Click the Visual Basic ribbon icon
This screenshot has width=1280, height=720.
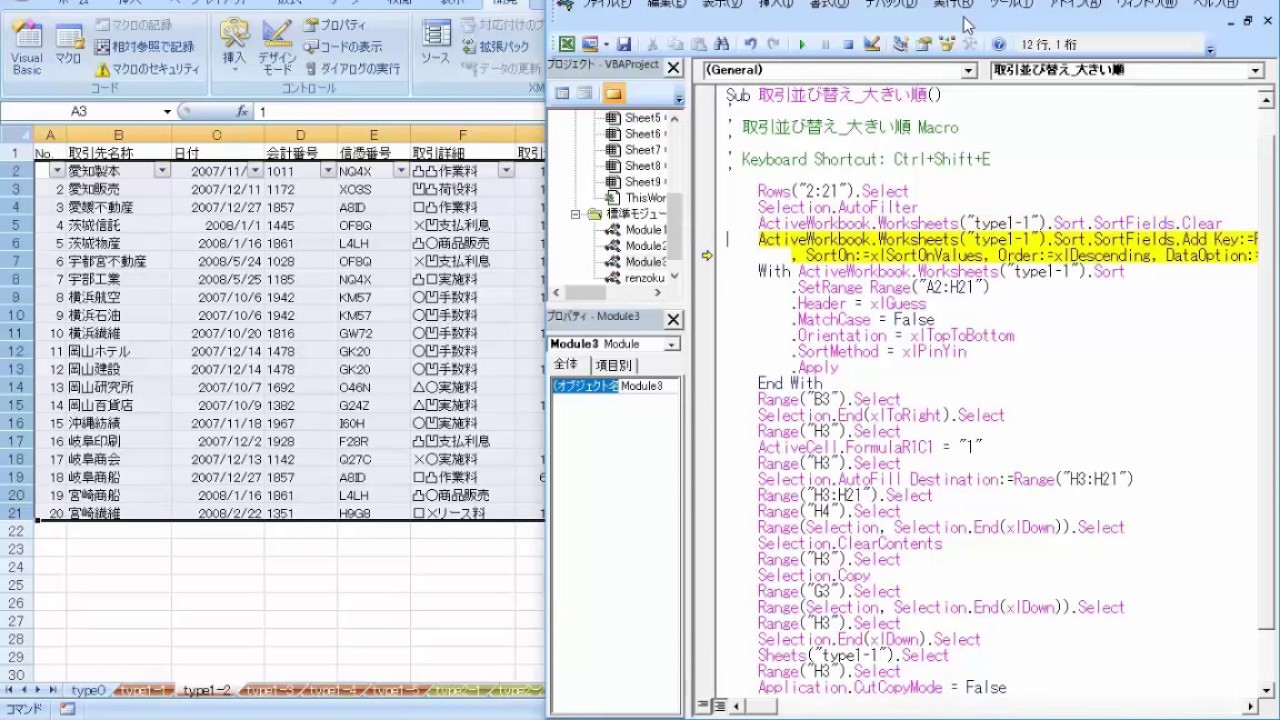(27, 50)
